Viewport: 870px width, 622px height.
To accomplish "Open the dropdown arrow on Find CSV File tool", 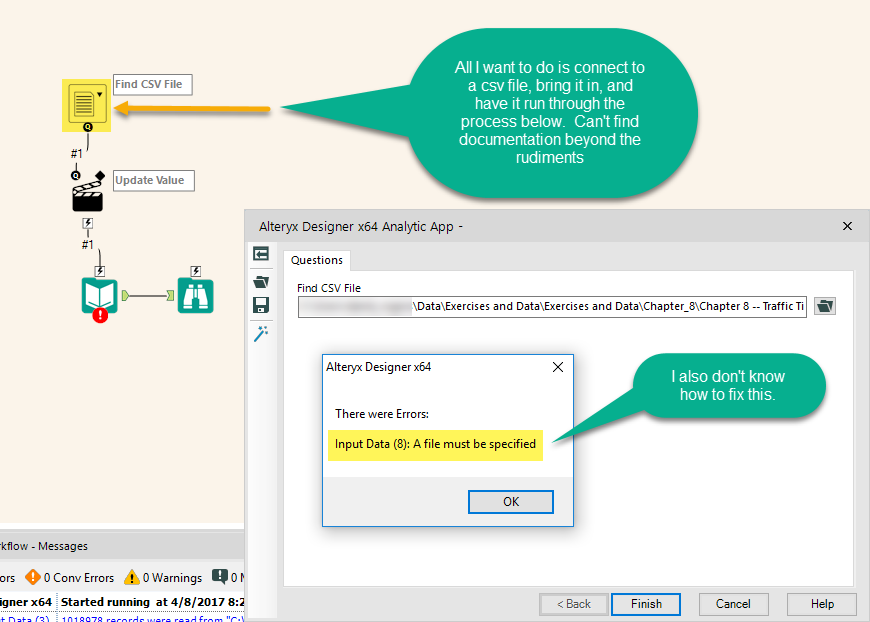I will pyautogui.click(x=100, y=94).
